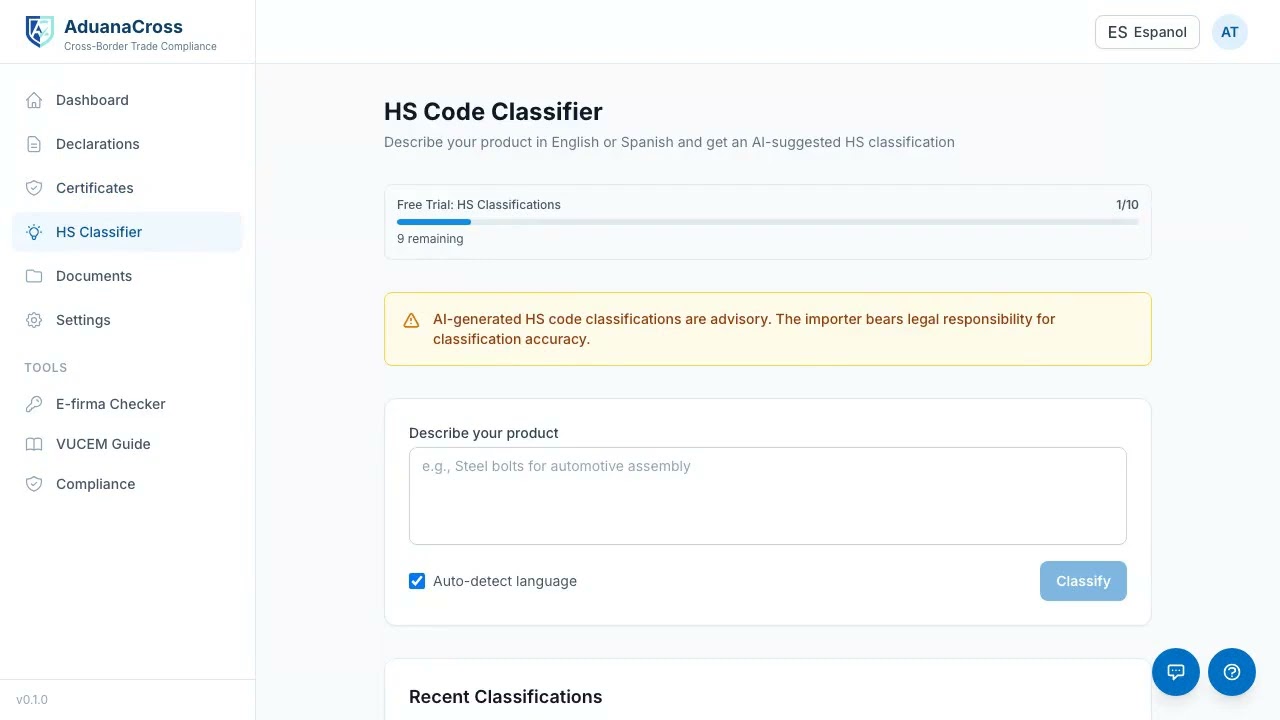Screen dimensions: 1280x720
Task: Click the AduanaCross brand name
Action: [123, 27]
